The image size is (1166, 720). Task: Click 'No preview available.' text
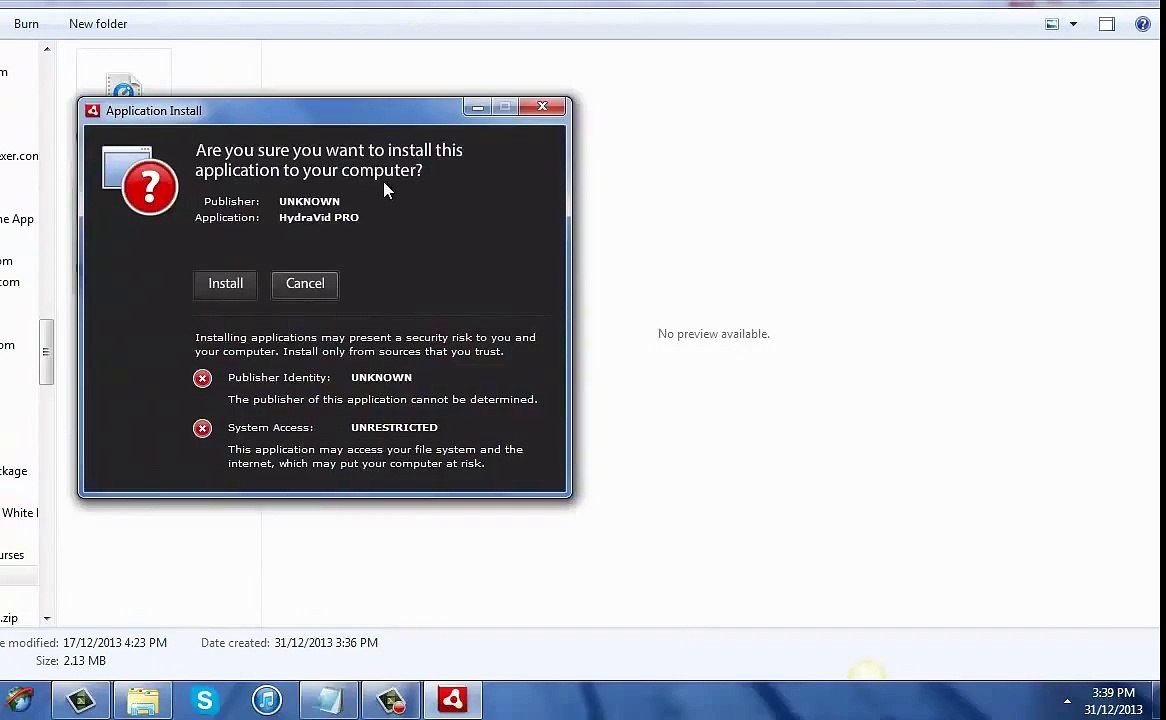point(714,334)
